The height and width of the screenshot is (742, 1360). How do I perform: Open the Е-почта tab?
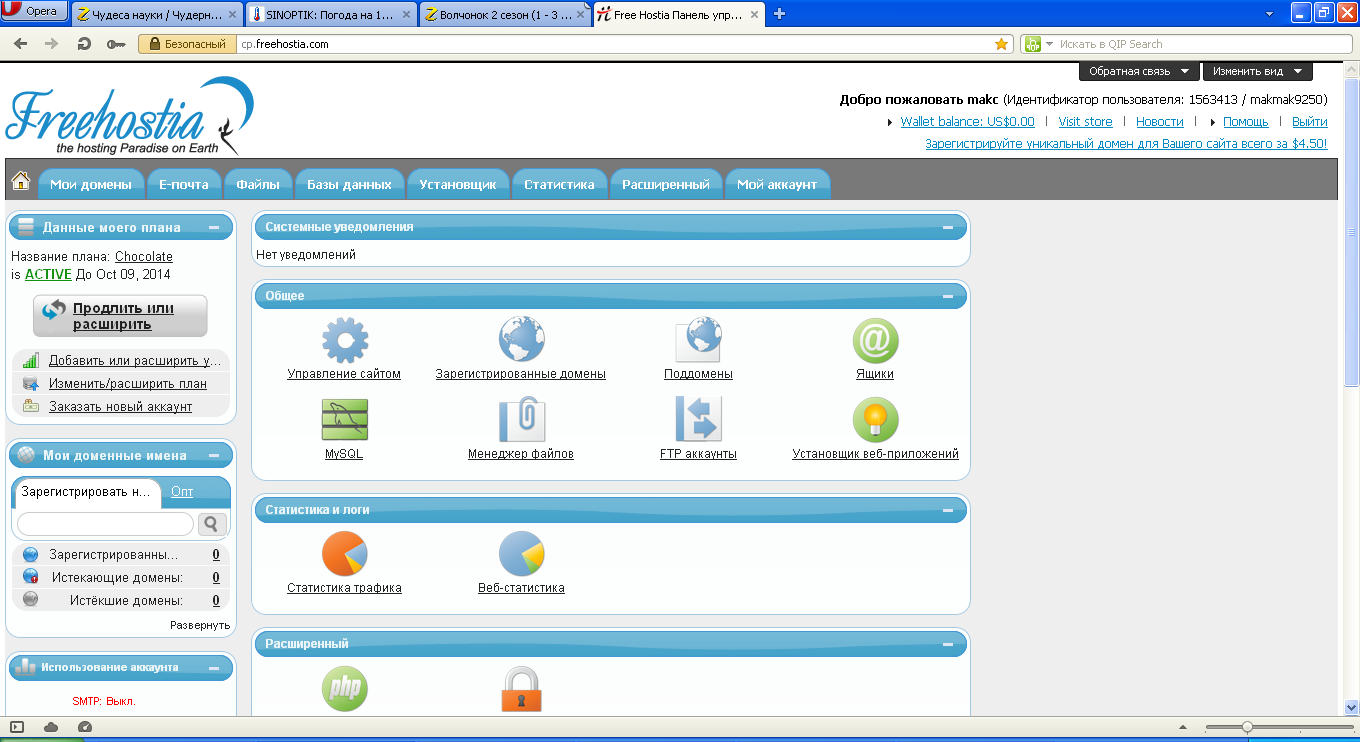pyautogui.click(x=184, y=184)
